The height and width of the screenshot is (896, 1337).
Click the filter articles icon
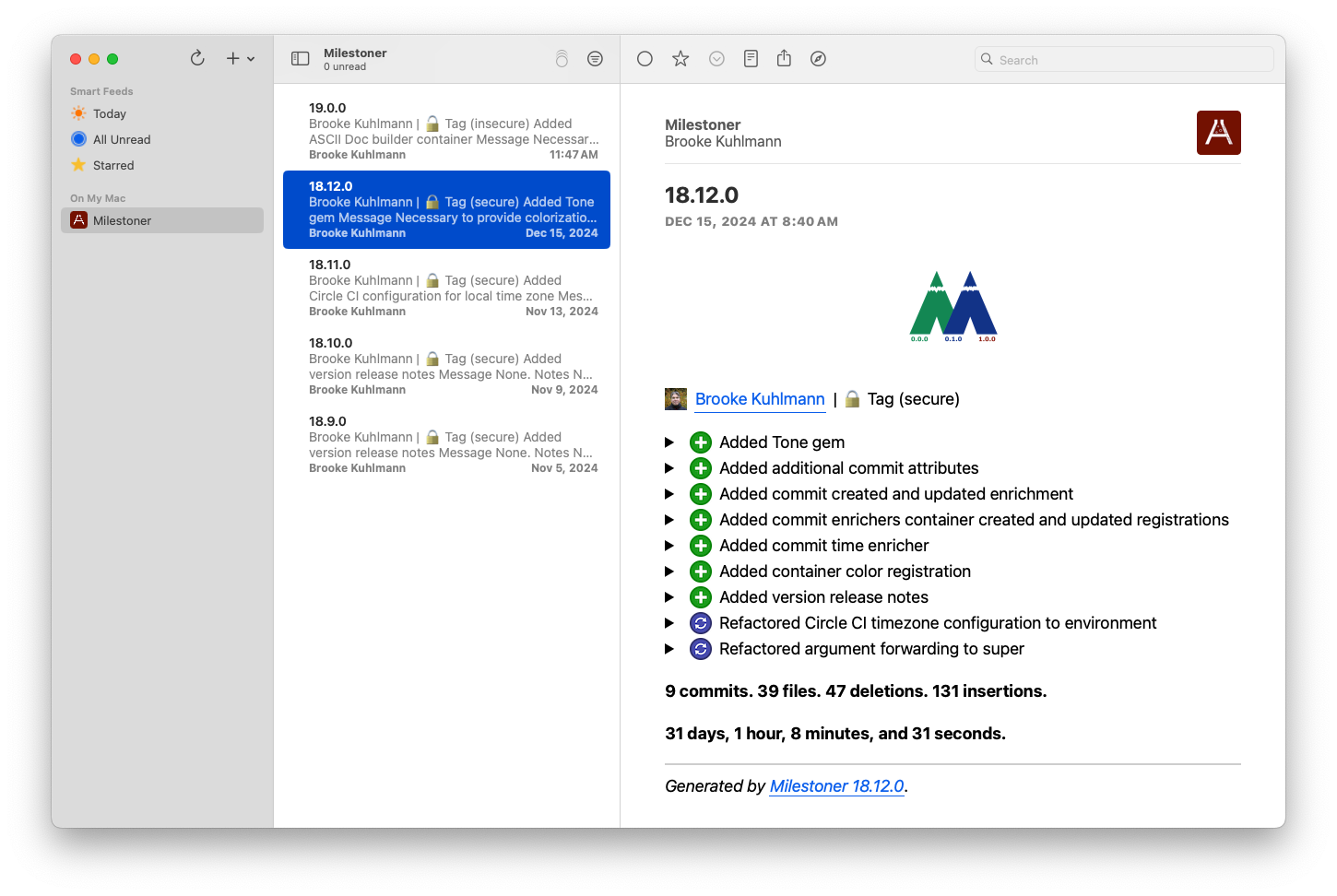click(x=596, y=59)
